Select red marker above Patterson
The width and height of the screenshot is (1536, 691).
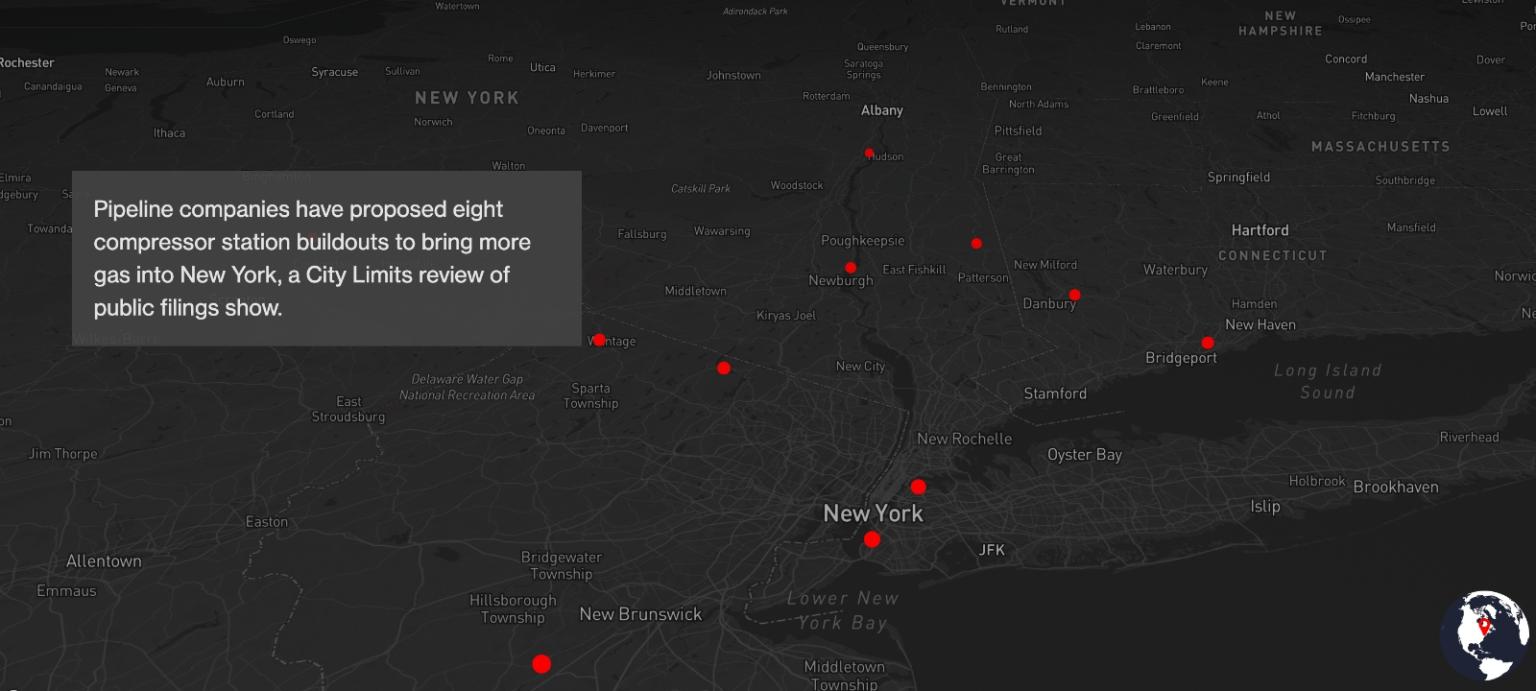(976, 243)
